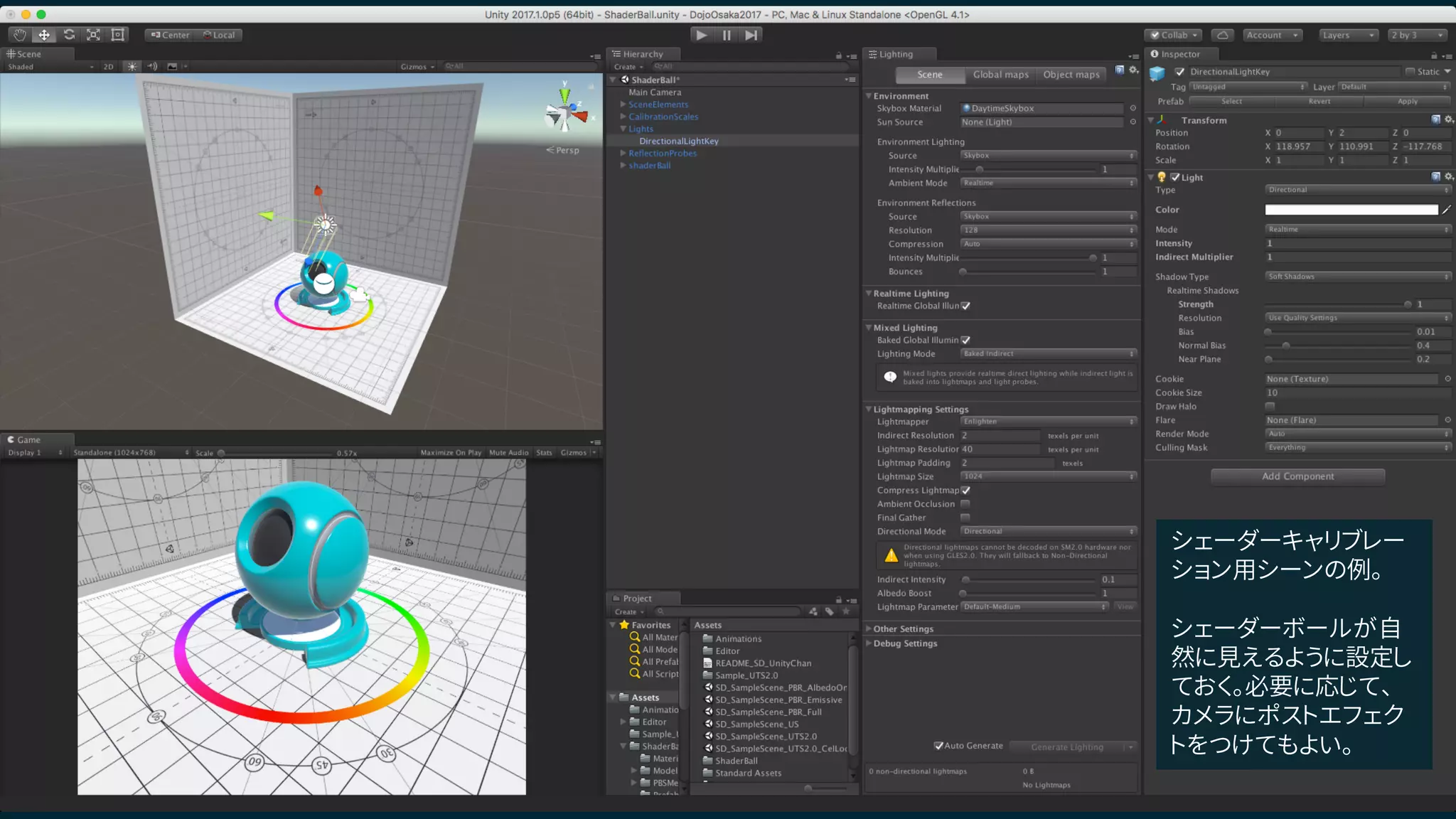The height and width of the screenshot is (819, 1456).
Task: Switch to the Object maps tab
Action: tap(1071, 75)
